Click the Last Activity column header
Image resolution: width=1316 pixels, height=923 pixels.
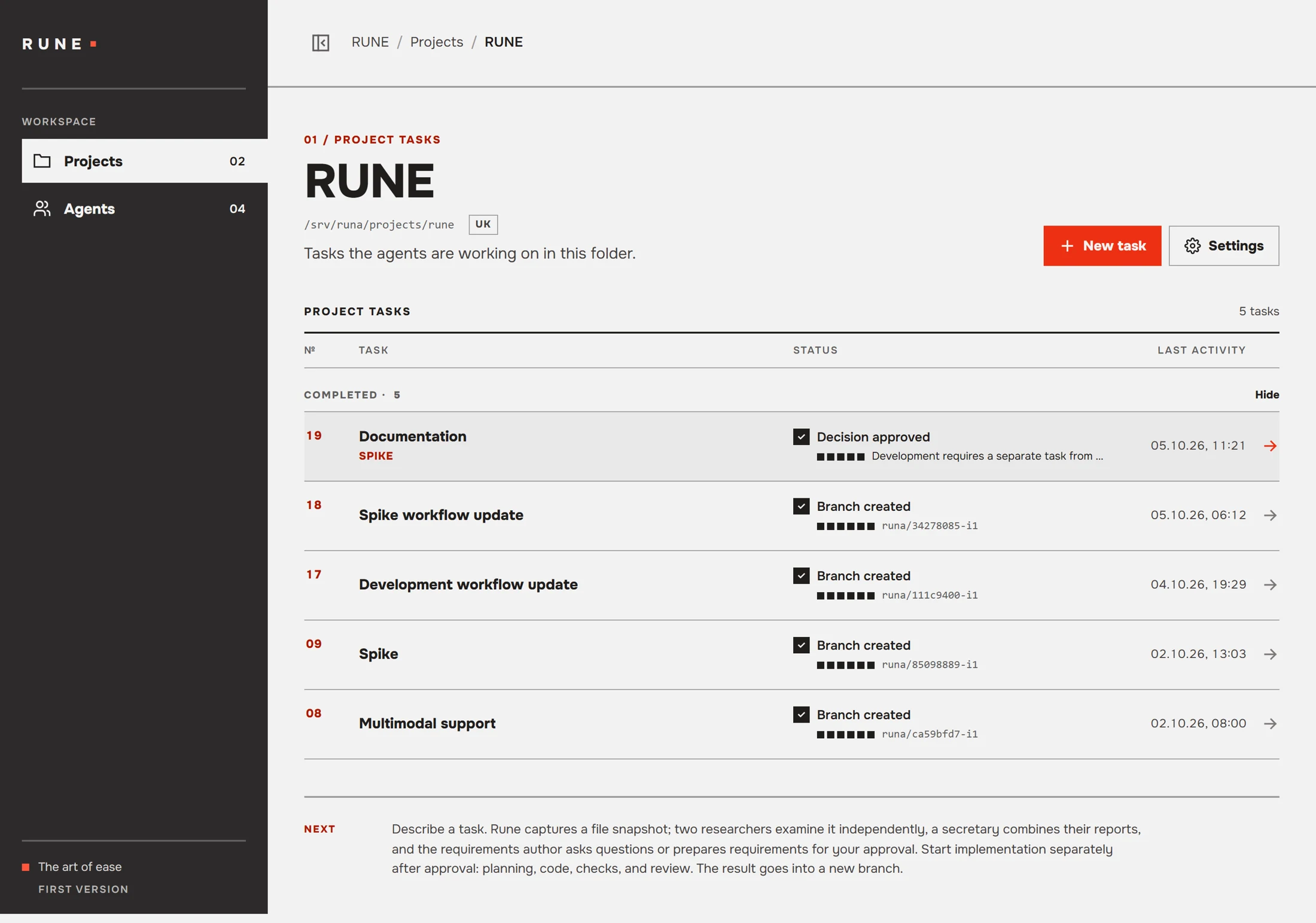[1201, 351]
